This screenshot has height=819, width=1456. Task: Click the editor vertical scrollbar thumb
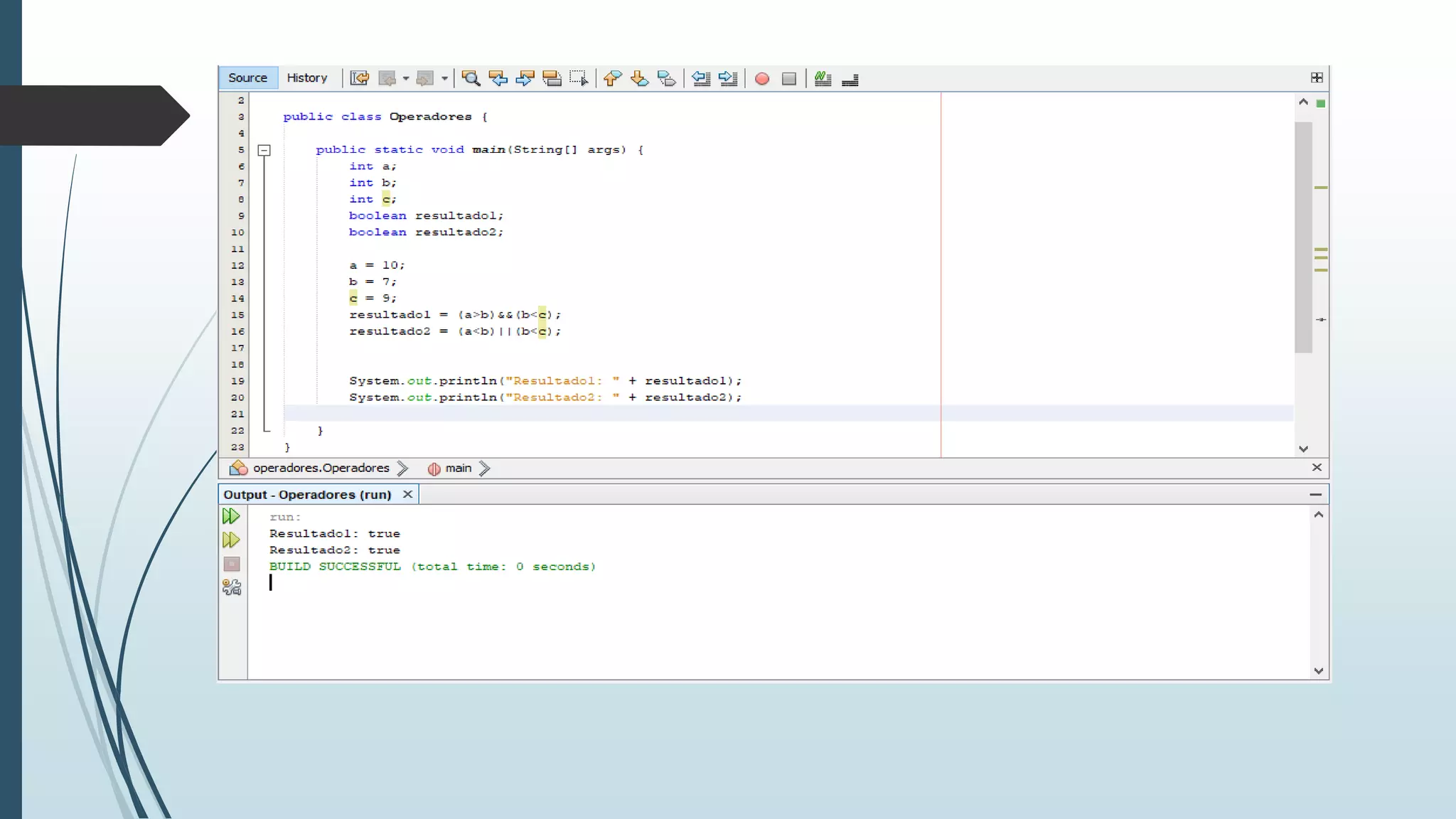1302,235
